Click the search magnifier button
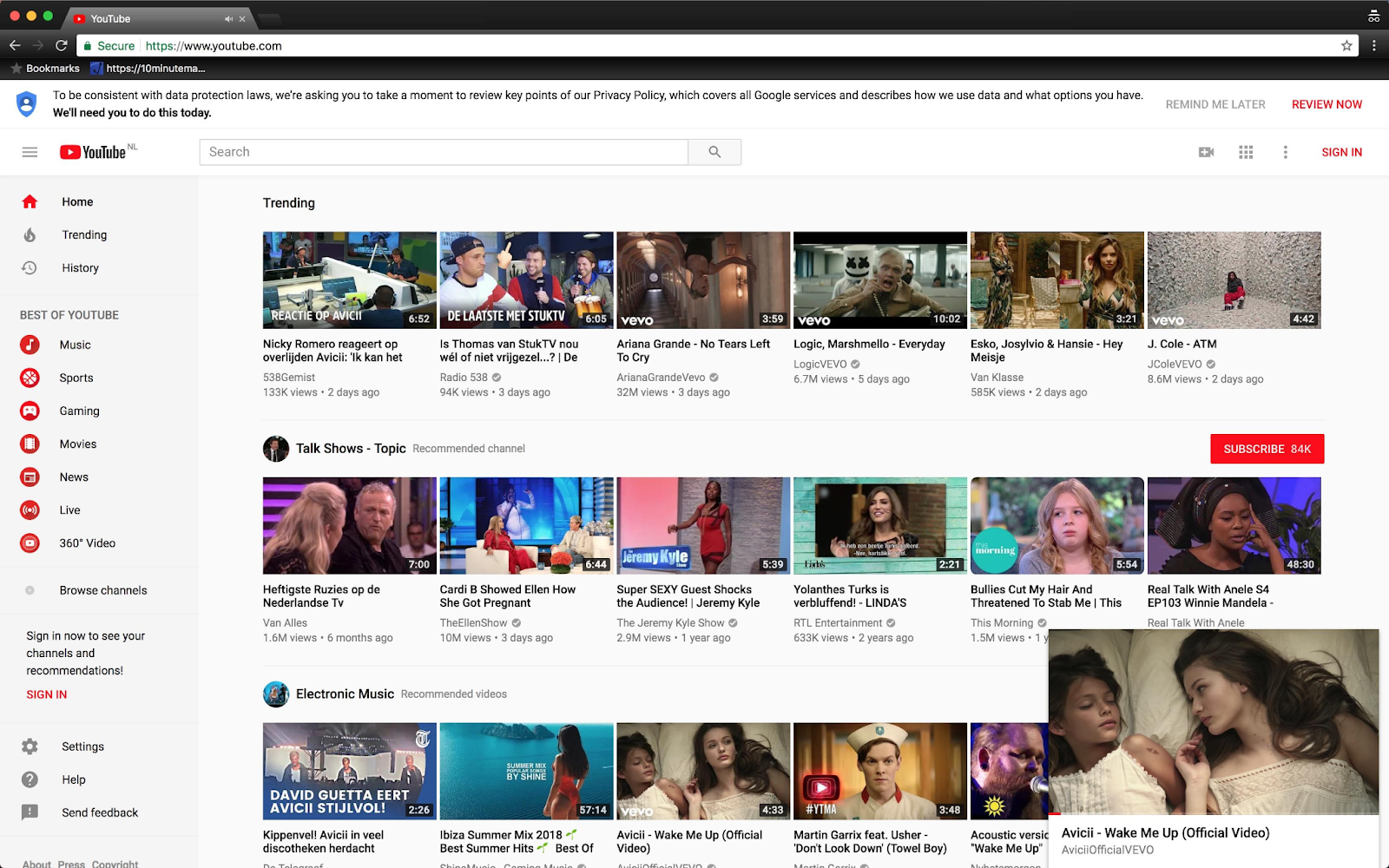 click(714, 152)
